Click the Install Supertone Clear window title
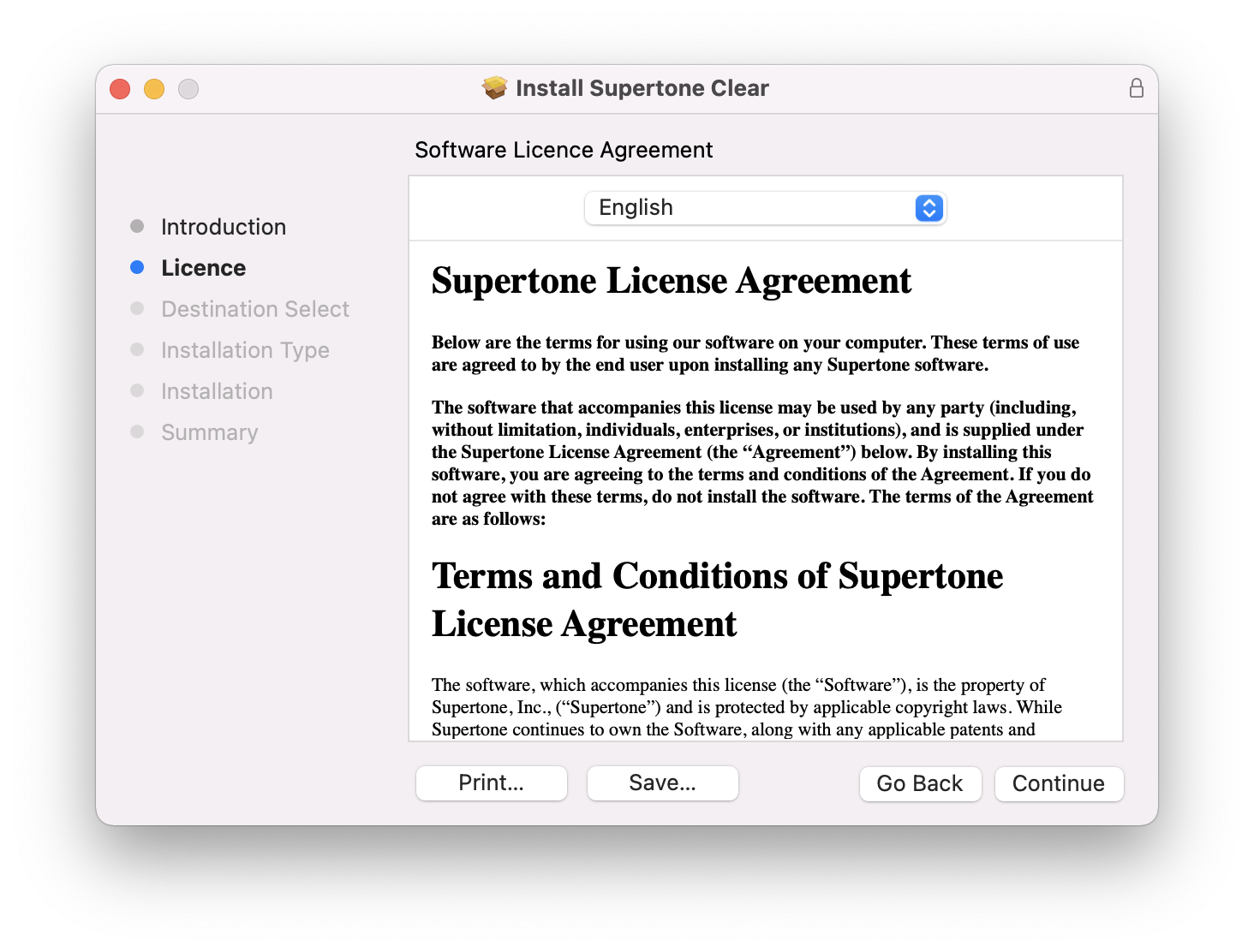Viewport: 1254px width, 952px height. point(642,88)
